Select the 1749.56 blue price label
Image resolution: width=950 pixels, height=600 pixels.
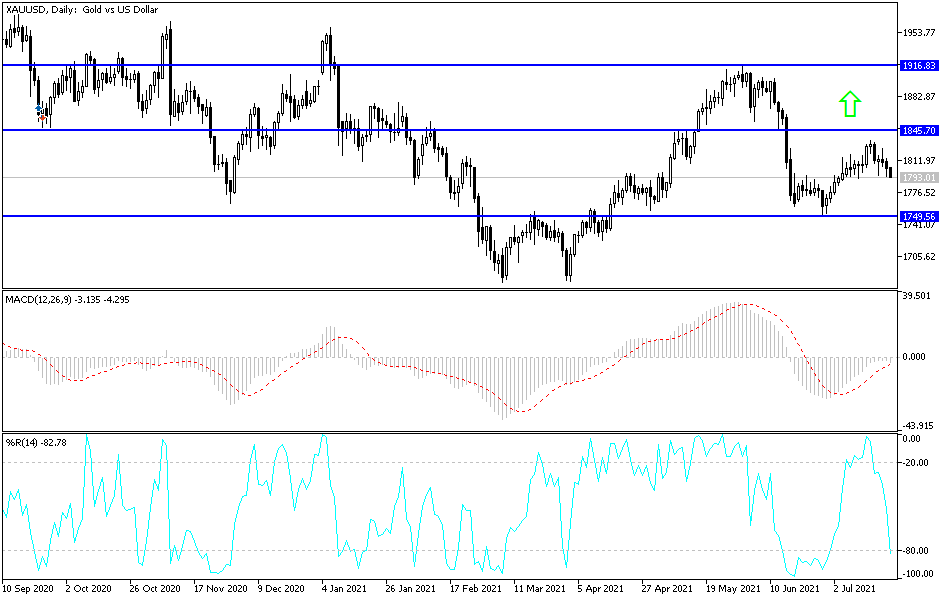click(x=919, y=216)
